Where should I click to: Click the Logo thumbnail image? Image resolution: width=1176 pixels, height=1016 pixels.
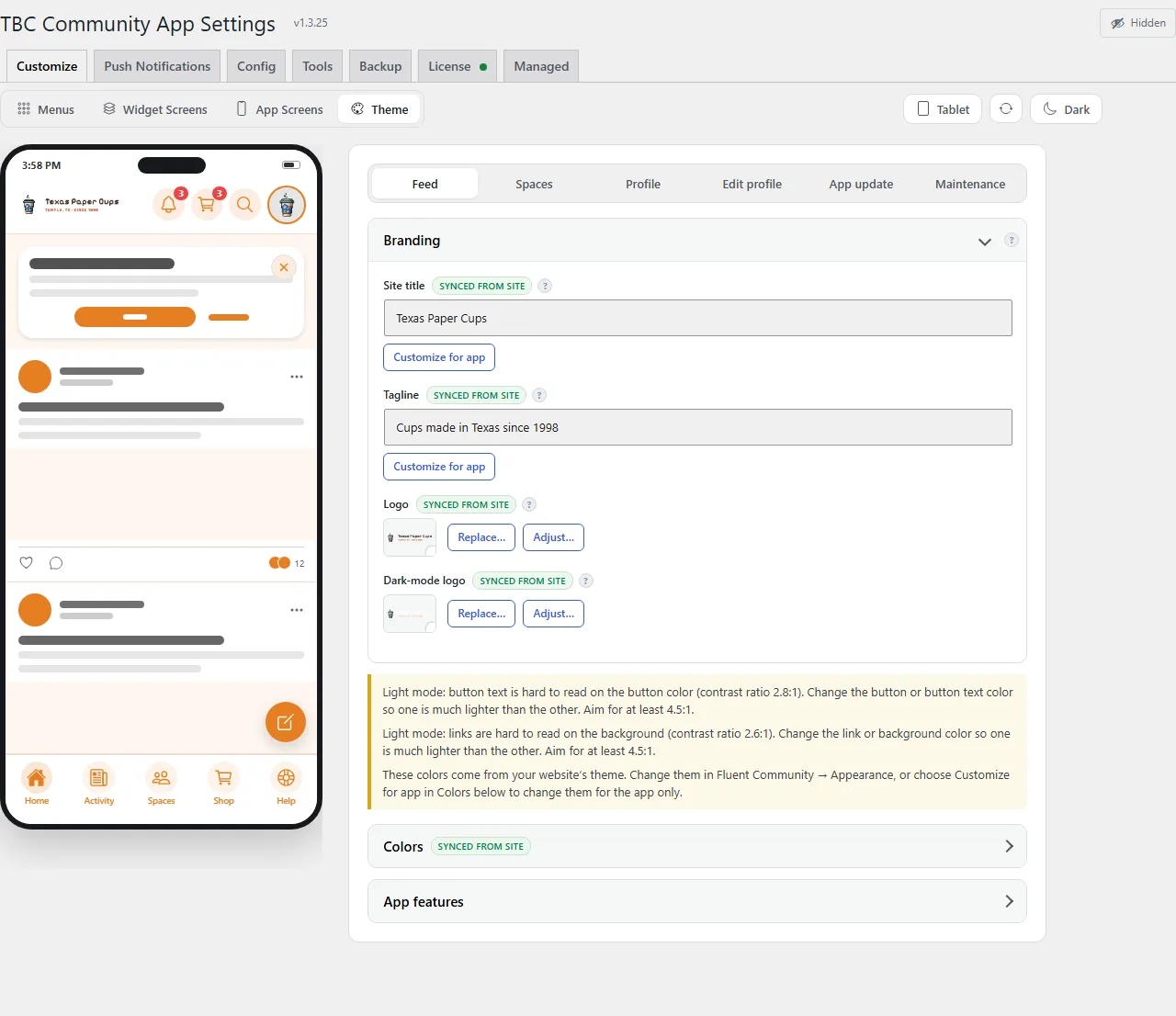(410, 537)
